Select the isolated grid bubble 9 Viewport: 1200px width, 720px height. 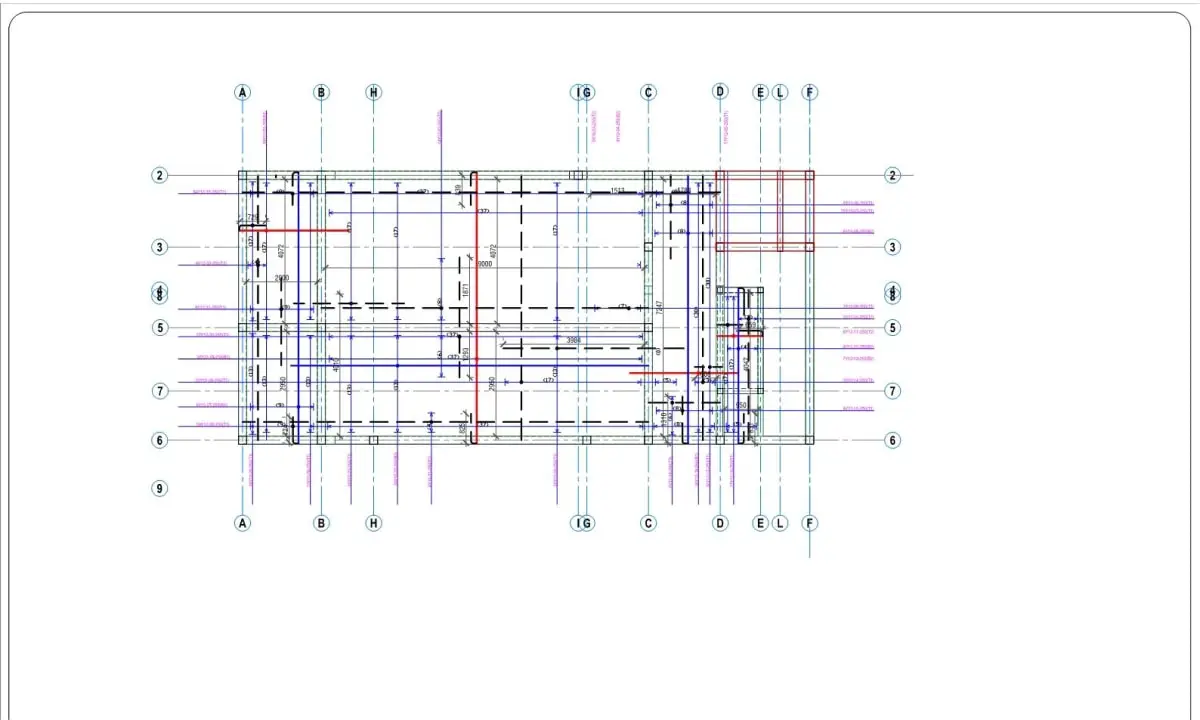(x=160, y=489)
